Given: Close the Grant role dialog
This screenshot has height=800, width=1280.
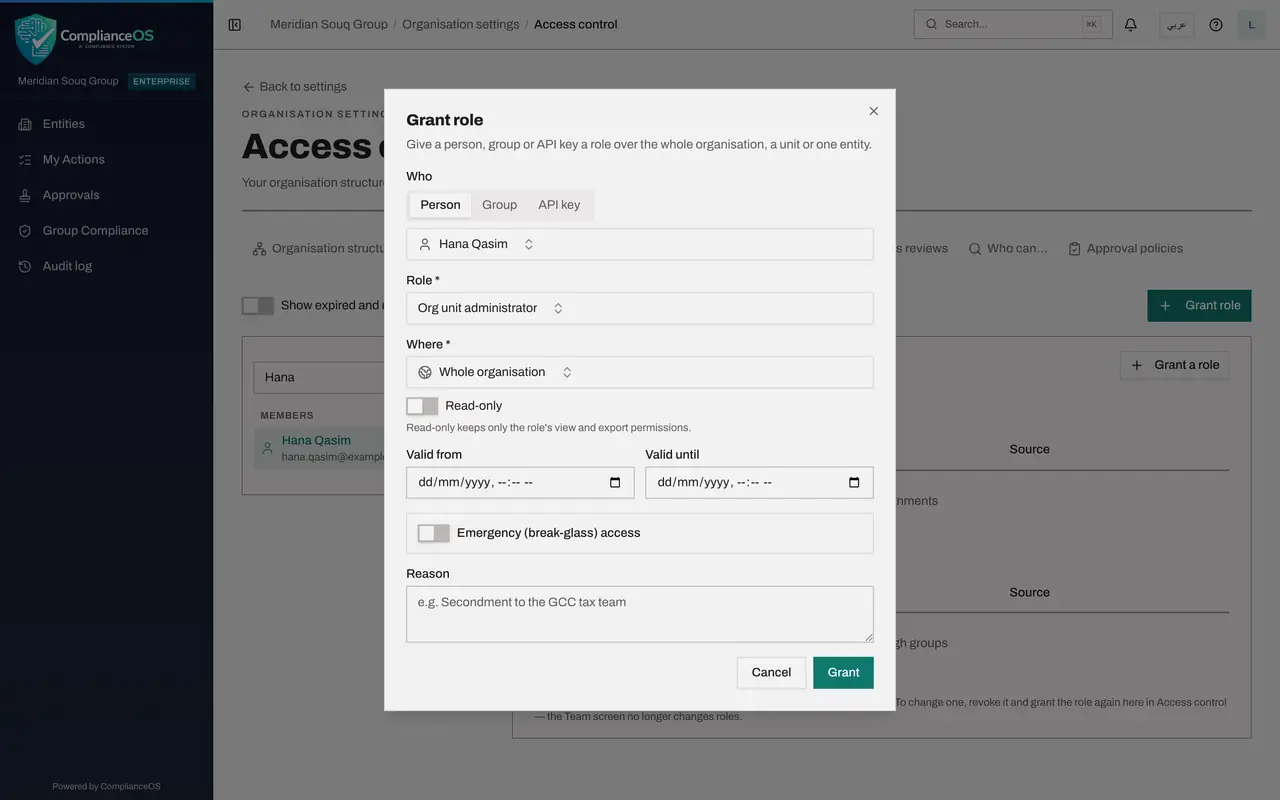Looking at the screenshot, I should [x=873, y=111].
